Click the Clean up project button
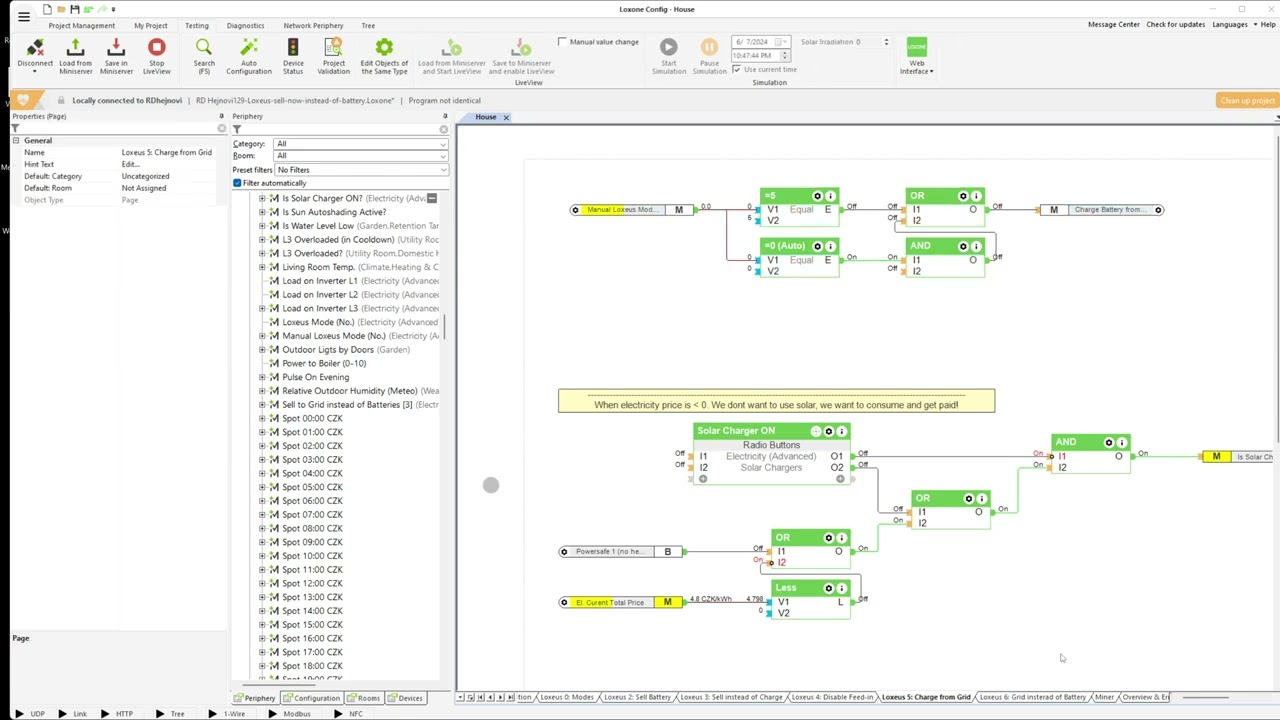This screenshot has width=1280, height=720. point(1247,100)
